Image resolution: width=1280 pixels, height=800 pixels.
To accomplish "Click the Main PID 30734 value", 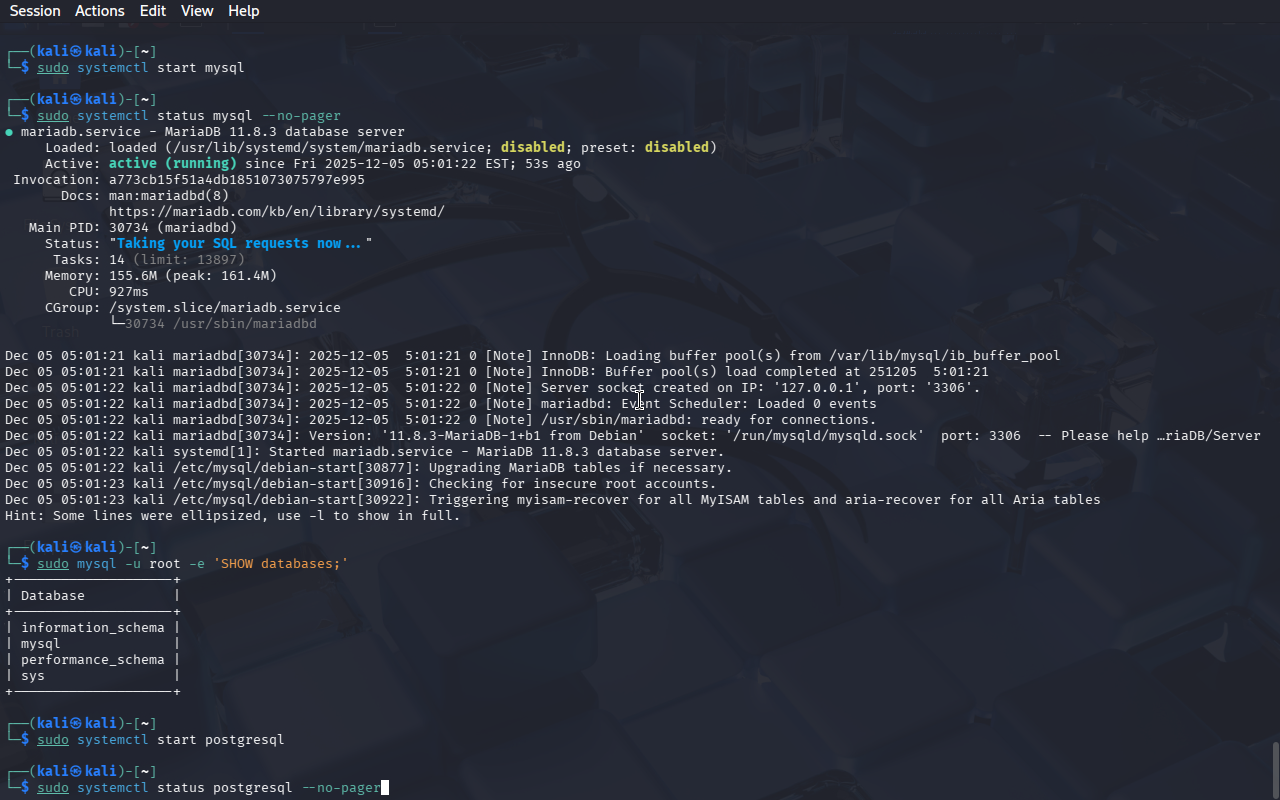I will point(132,228).
